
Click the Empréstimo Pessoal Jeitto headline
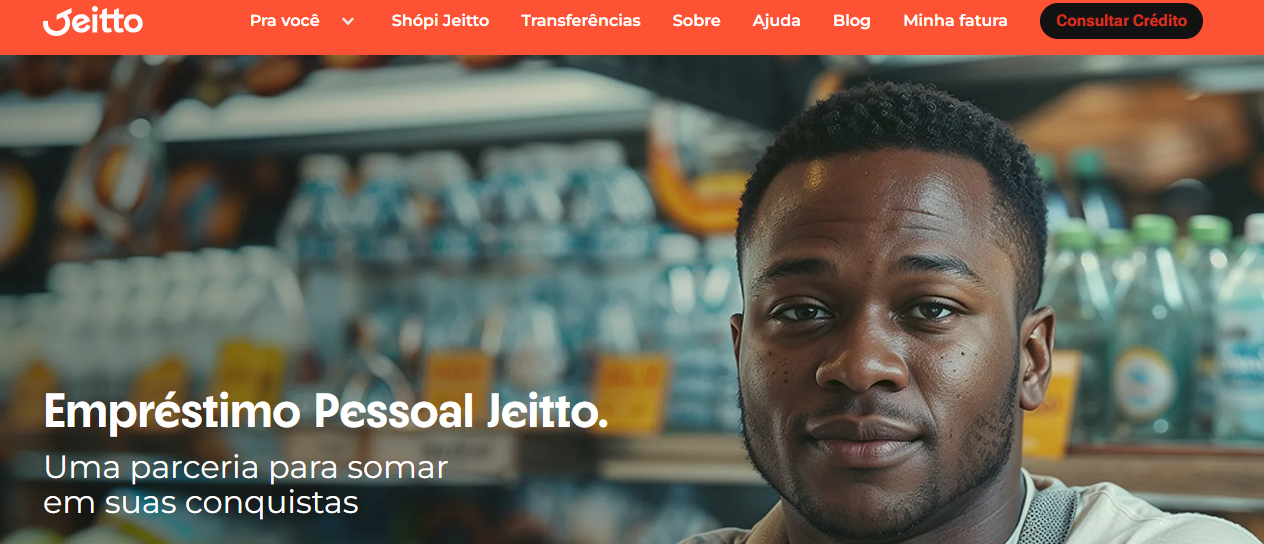pyautogui.click(x=326, y=411)
